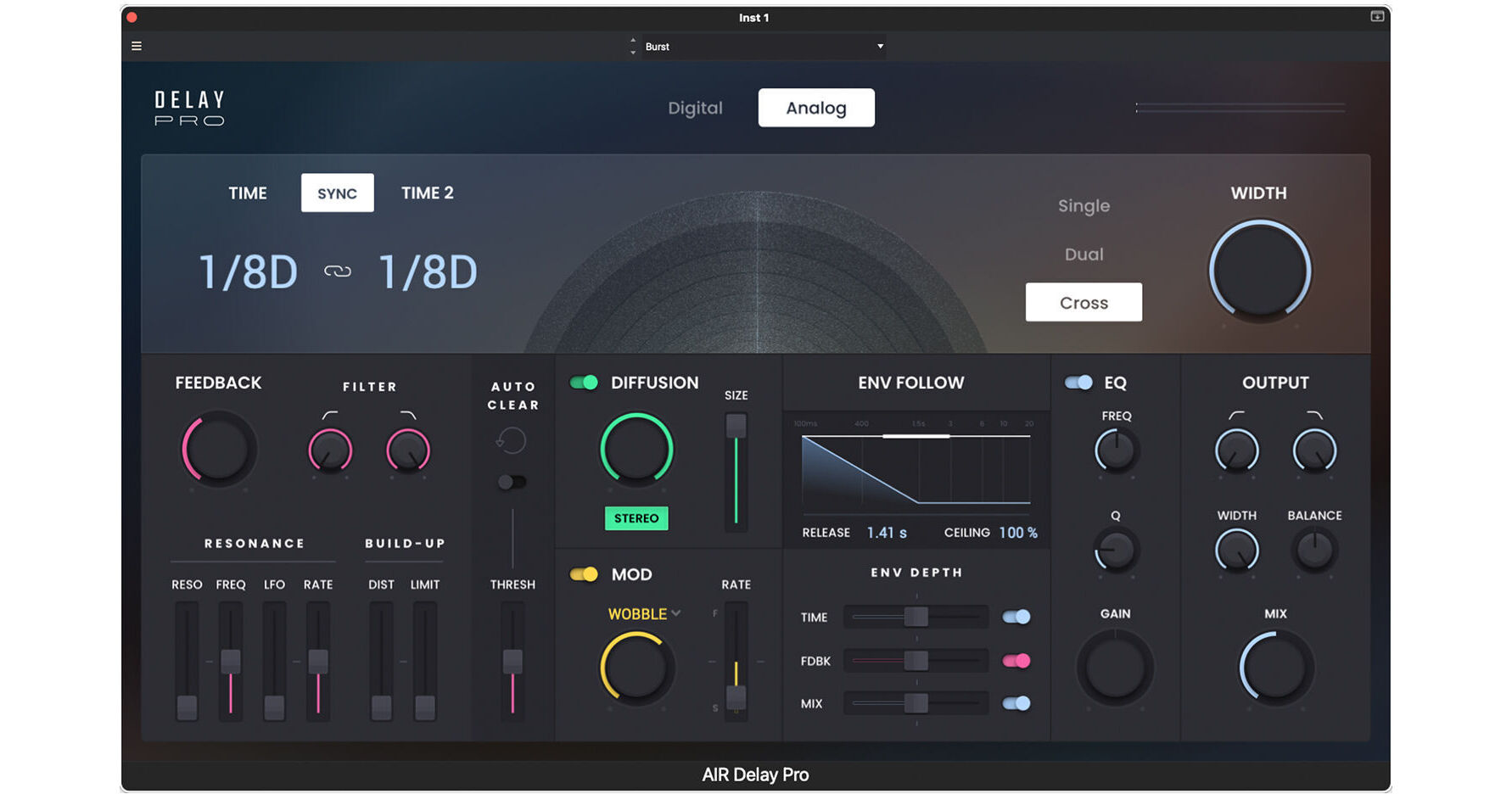Select the TIME 2 tab
The width and height of the screenshot is (1512, 794).
427,193
